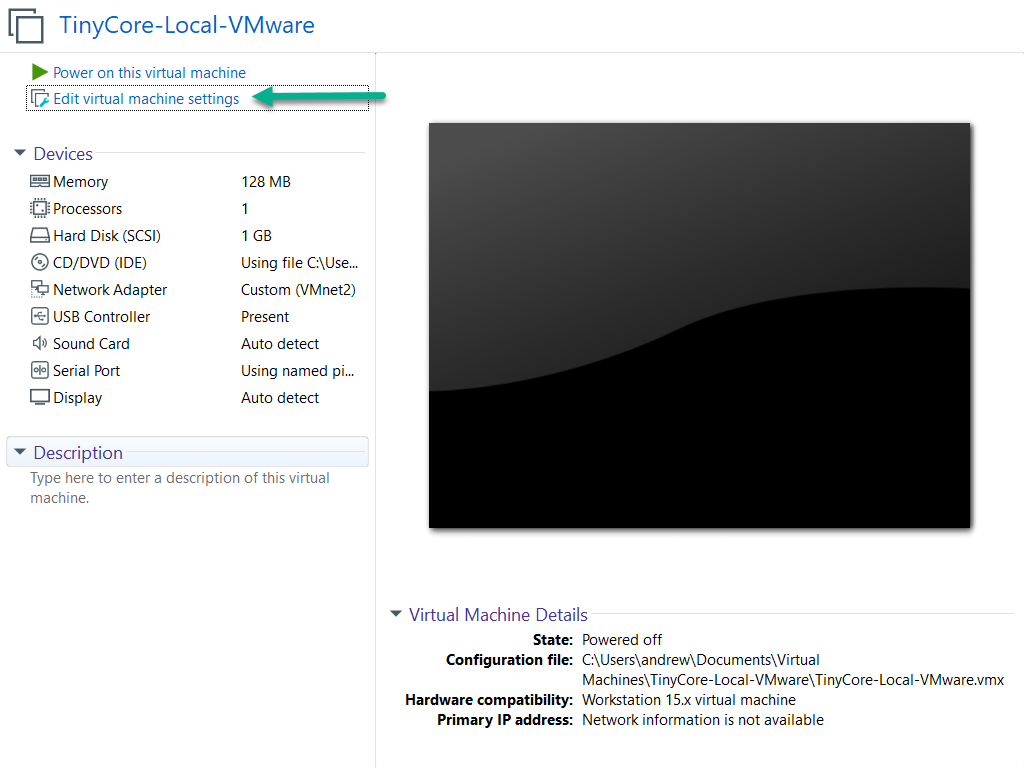Click the TinyCore-Local-VMware title

pyautogui.click(x=187, y=25)
